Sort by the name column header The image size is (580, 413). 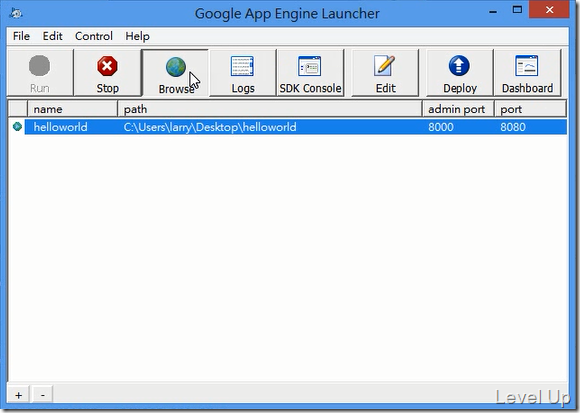coord(72,109)
